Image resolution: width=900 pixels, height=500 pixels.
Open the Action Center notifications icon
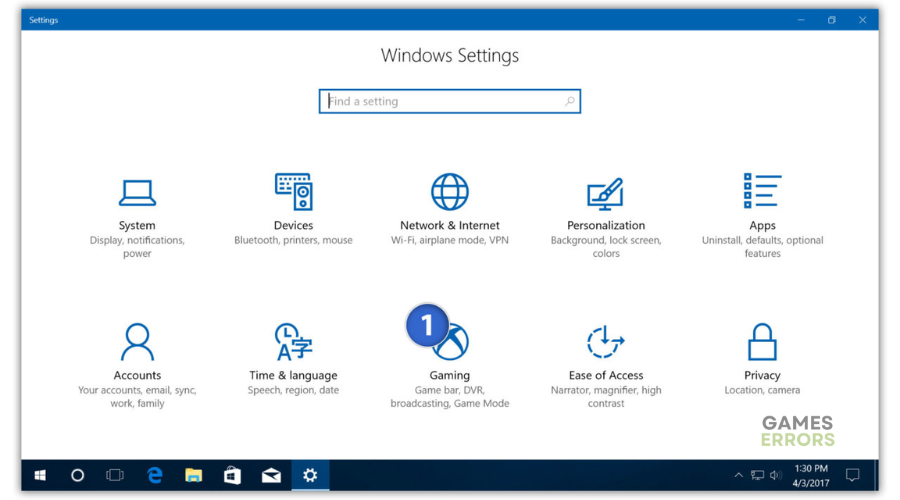click(853, 475)
